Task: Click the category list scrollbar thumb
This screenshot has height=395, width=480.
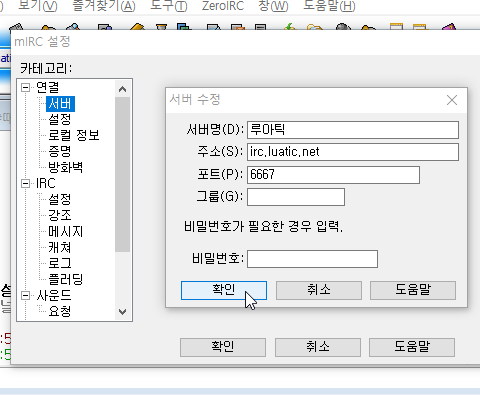Action: coord(122,175)
